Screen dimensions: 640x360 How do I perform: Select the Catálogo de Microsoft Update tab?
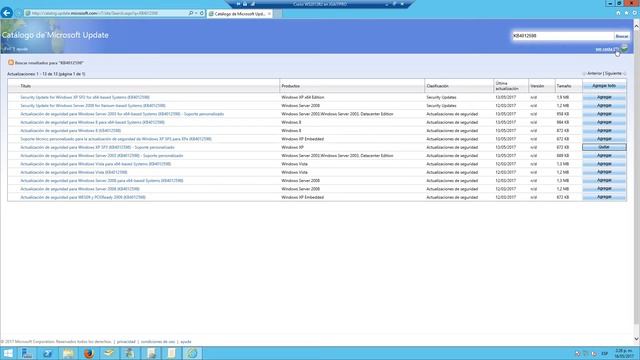240,13
